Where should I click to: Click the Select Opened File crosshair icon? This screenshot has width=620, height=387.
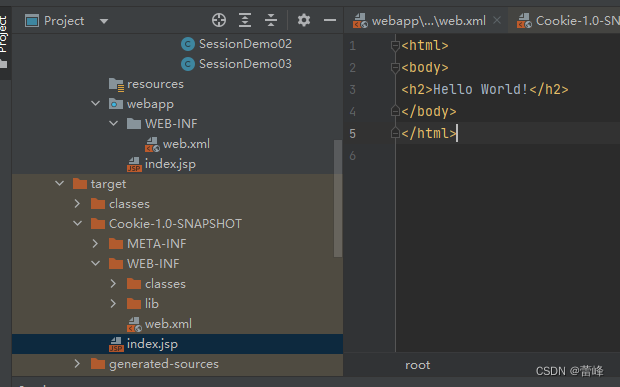[x=219, y=20]
